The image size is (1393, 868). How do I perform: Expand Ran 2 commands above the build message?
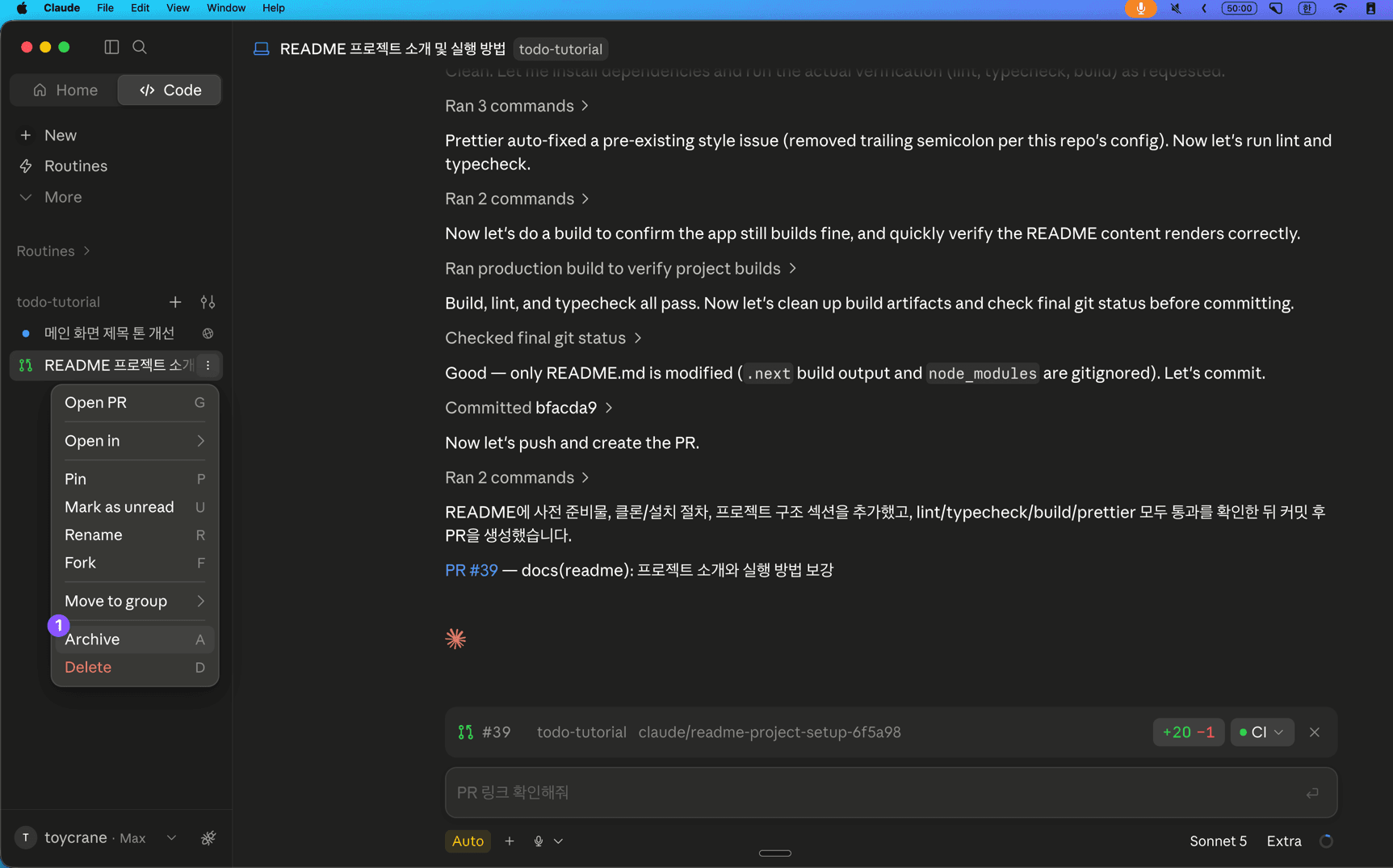pyautogui.click(x=517, y=199)
